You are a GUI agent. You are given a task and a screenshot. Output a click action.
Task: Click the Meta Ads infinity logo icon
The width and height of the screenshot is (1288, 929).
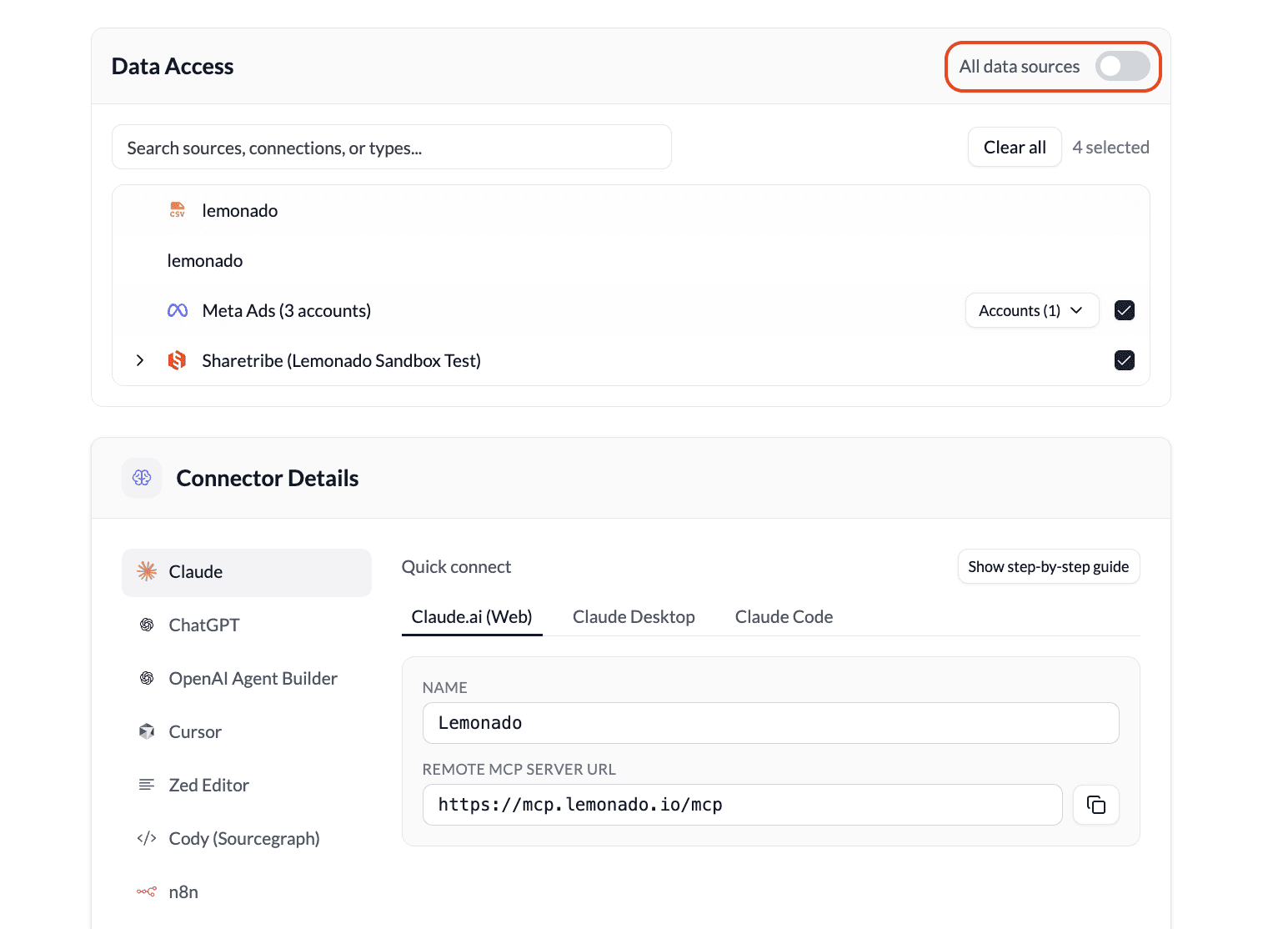click(178, 311)
